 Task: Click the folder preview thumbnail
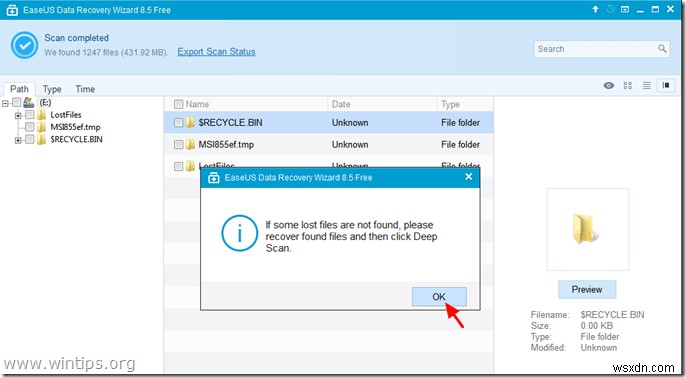tap(588, 229)
